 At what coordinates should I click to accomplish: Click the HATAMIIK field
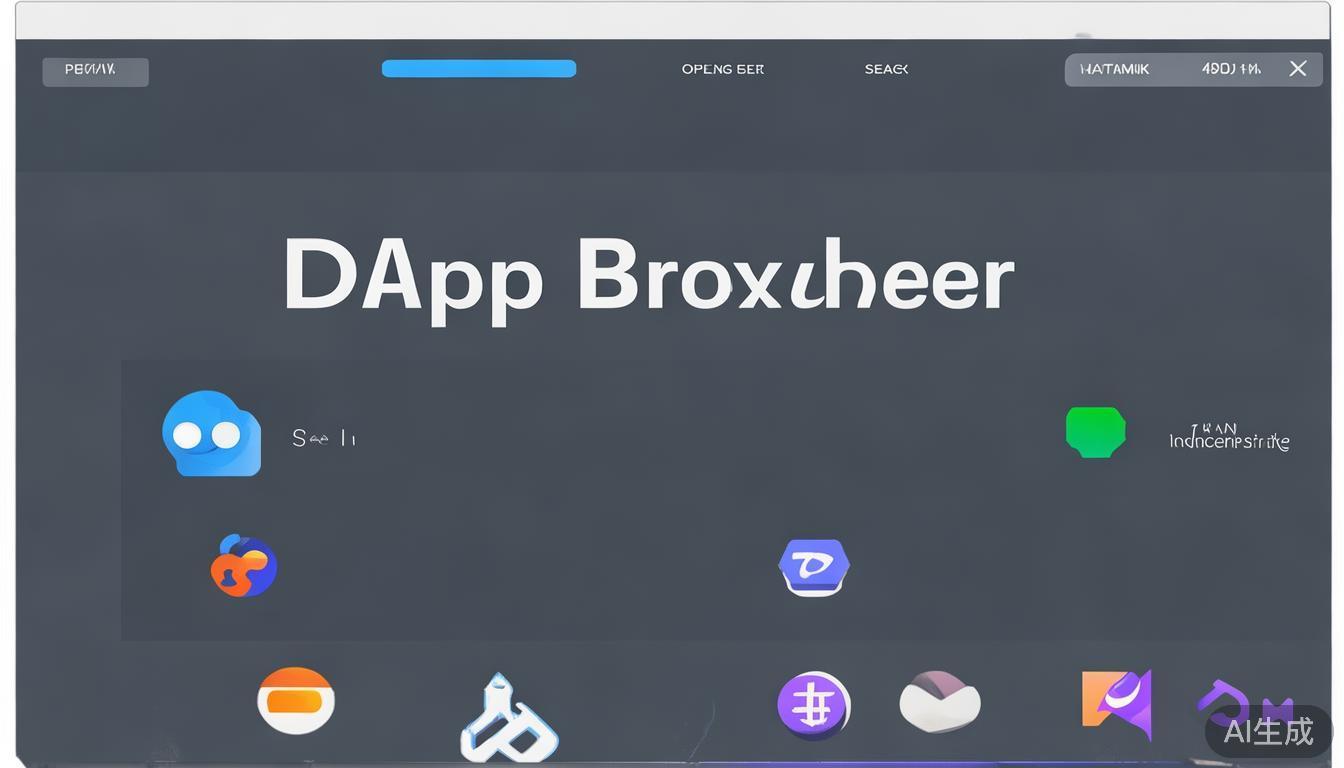tap(1114, 69)
